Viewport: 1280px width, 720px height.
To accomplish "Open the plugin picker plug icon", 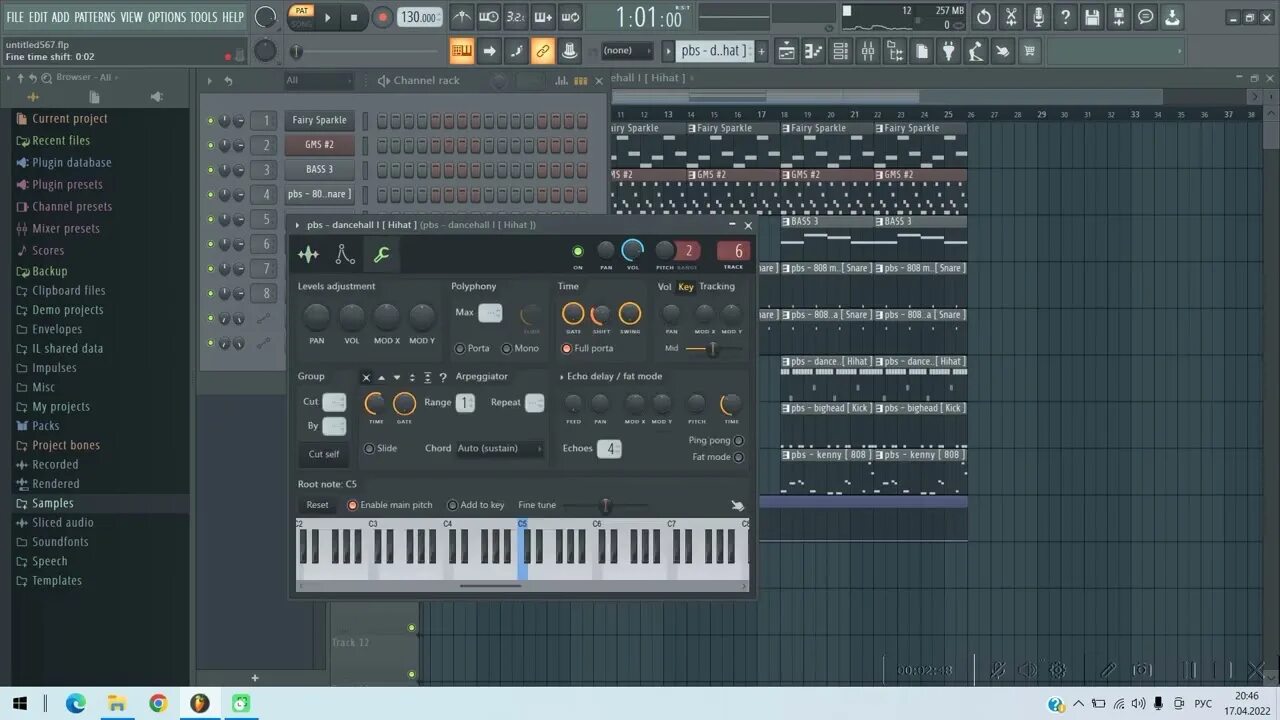I will (x=949, y=51).
